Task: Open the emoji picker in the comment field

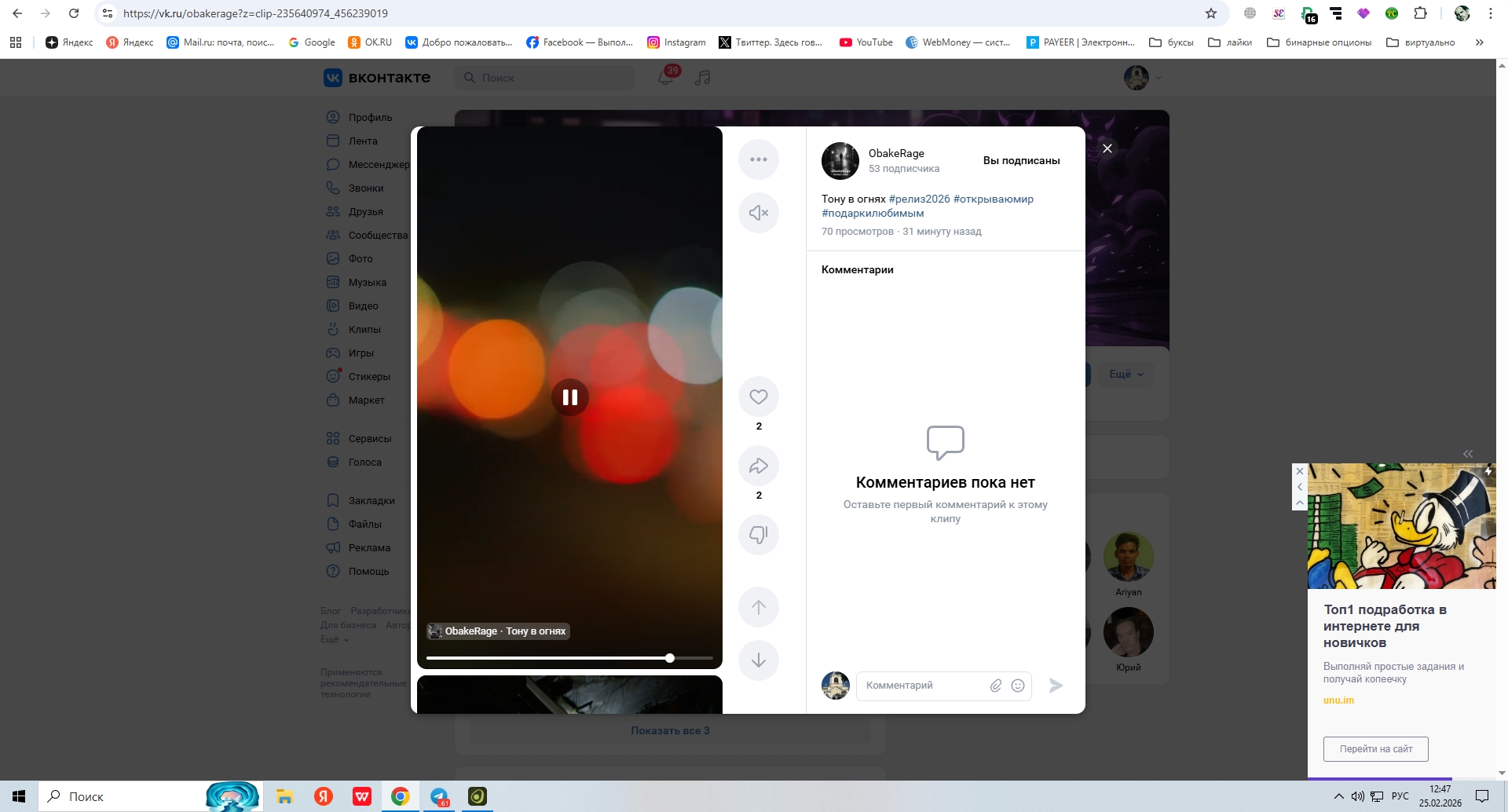Action: [x=1018, y=686]
